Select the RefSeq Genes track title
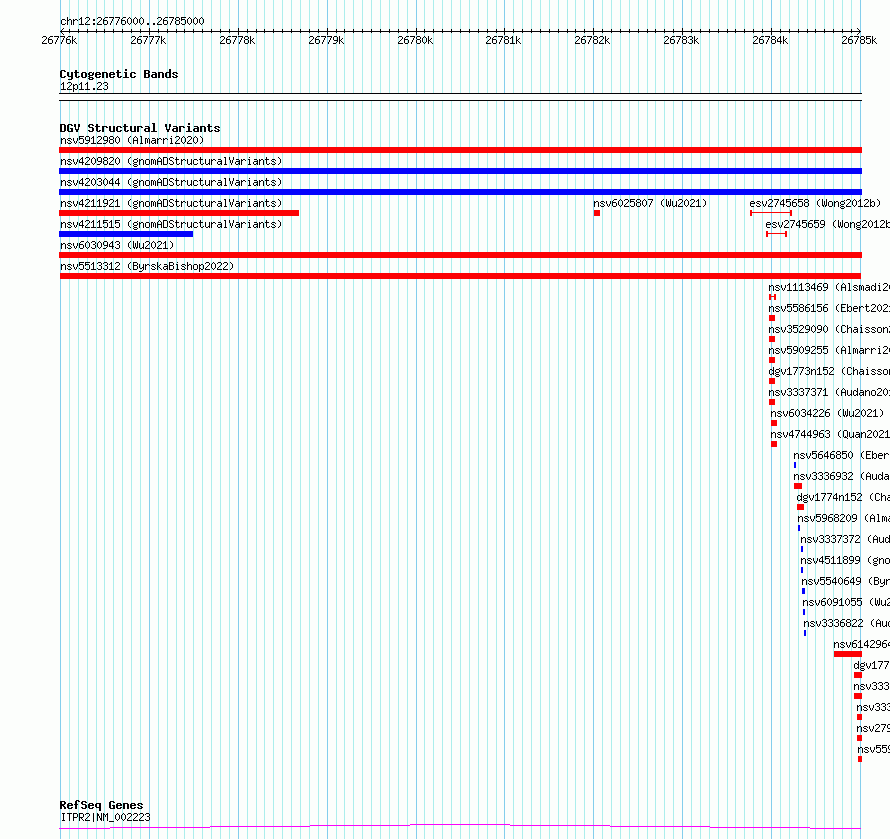 click(101, 805)
